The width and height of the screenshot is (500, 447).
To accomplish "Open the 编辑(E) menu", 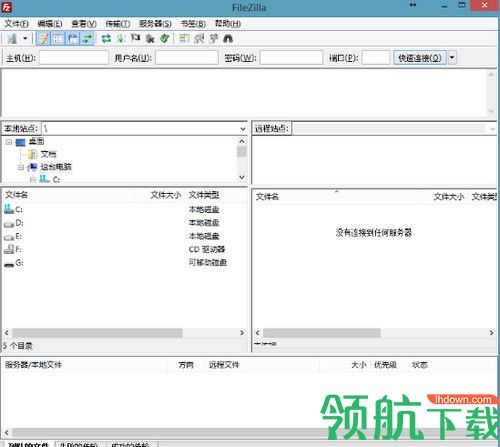I will pos(50,24).
